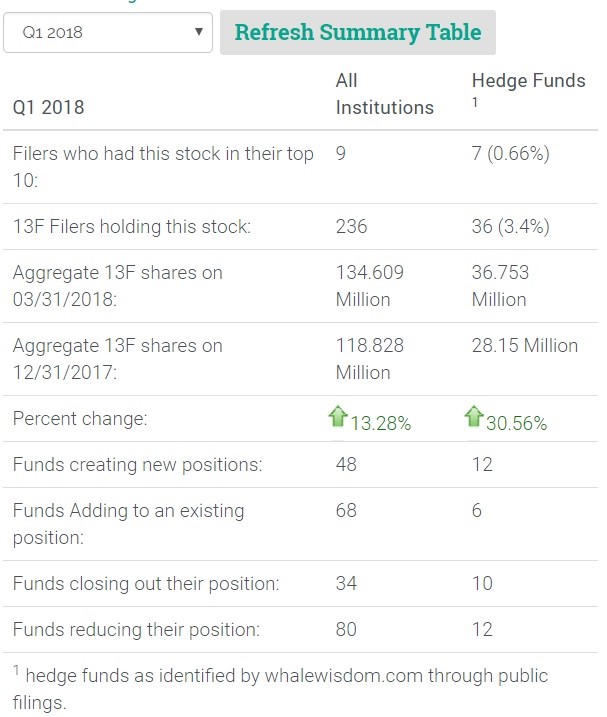This screenshot has height=717, width=607.
Task: Open the Q1 2018 quarter dropdown
Action: pos(108,32)
